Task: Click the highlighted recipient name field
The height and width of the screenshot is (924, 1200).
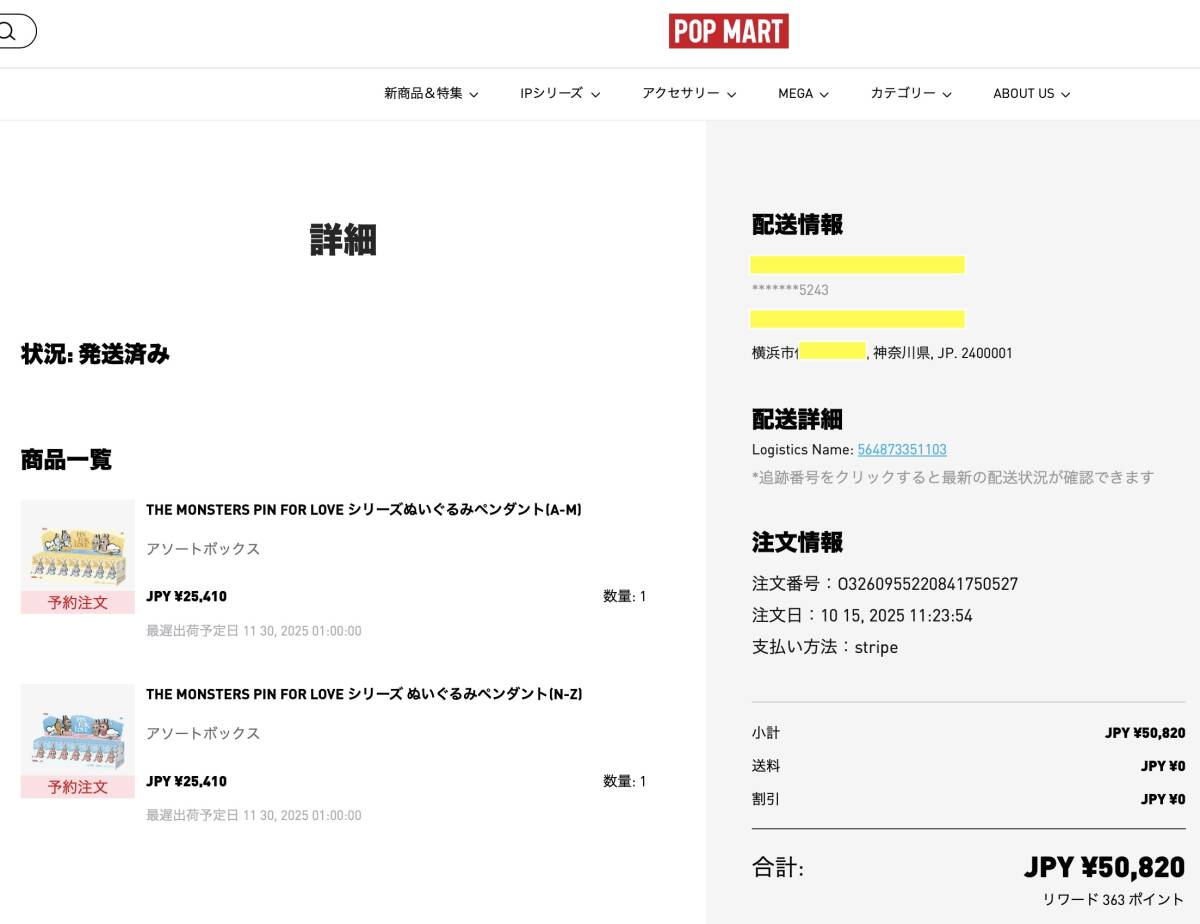Action: (858, 263)
